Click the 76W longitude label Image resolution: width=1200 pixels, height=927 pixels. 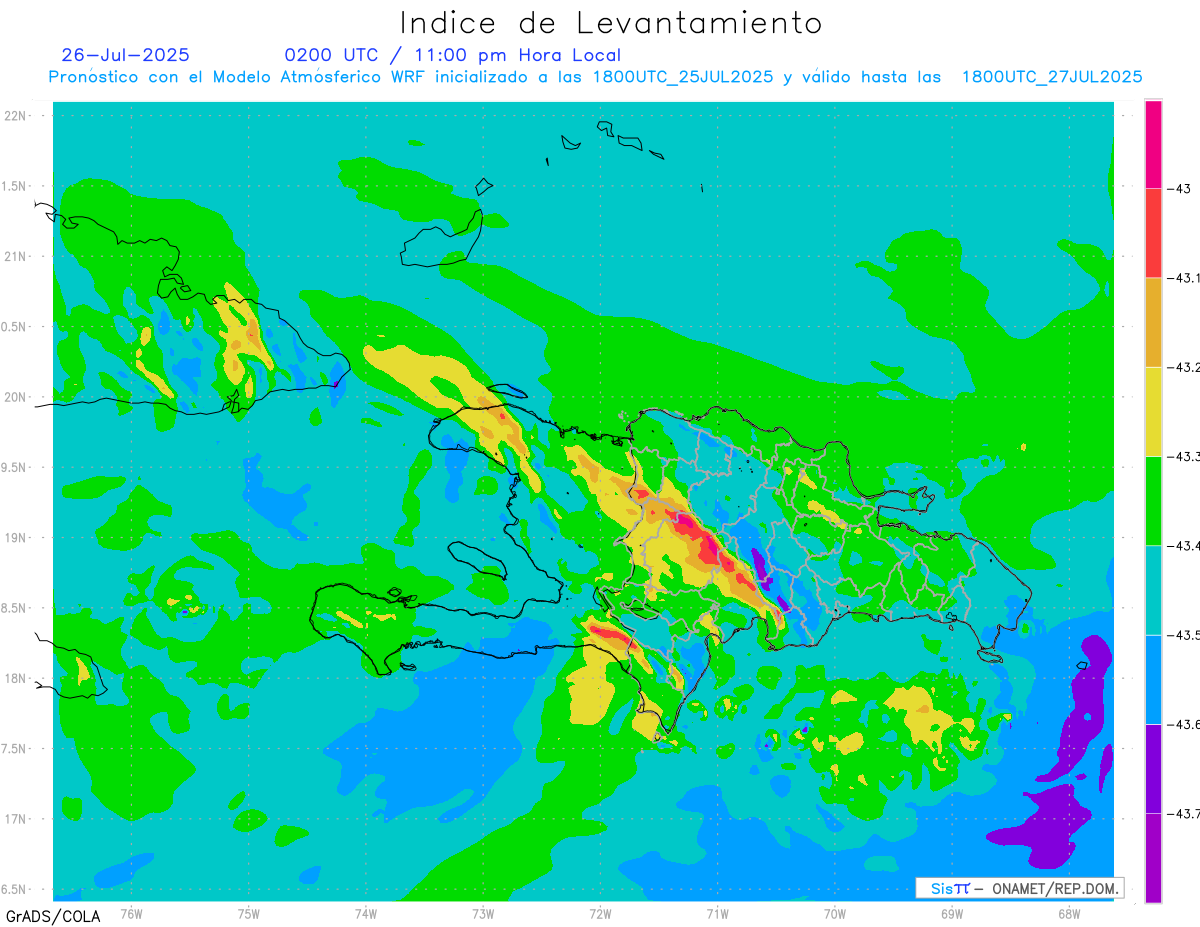131,913
